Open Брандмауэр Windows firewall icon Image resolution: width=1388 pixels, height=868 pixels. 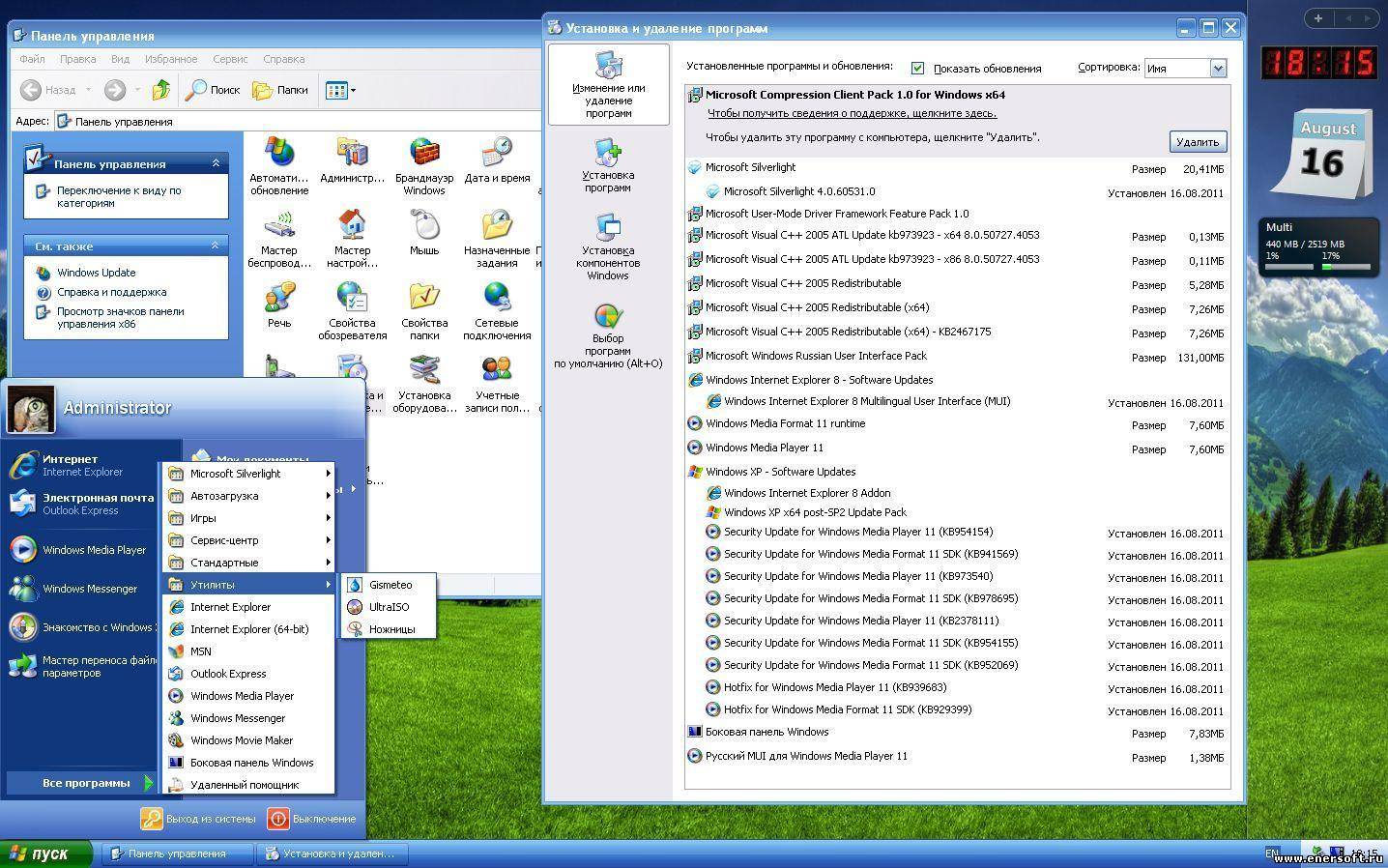click(424, 165)
